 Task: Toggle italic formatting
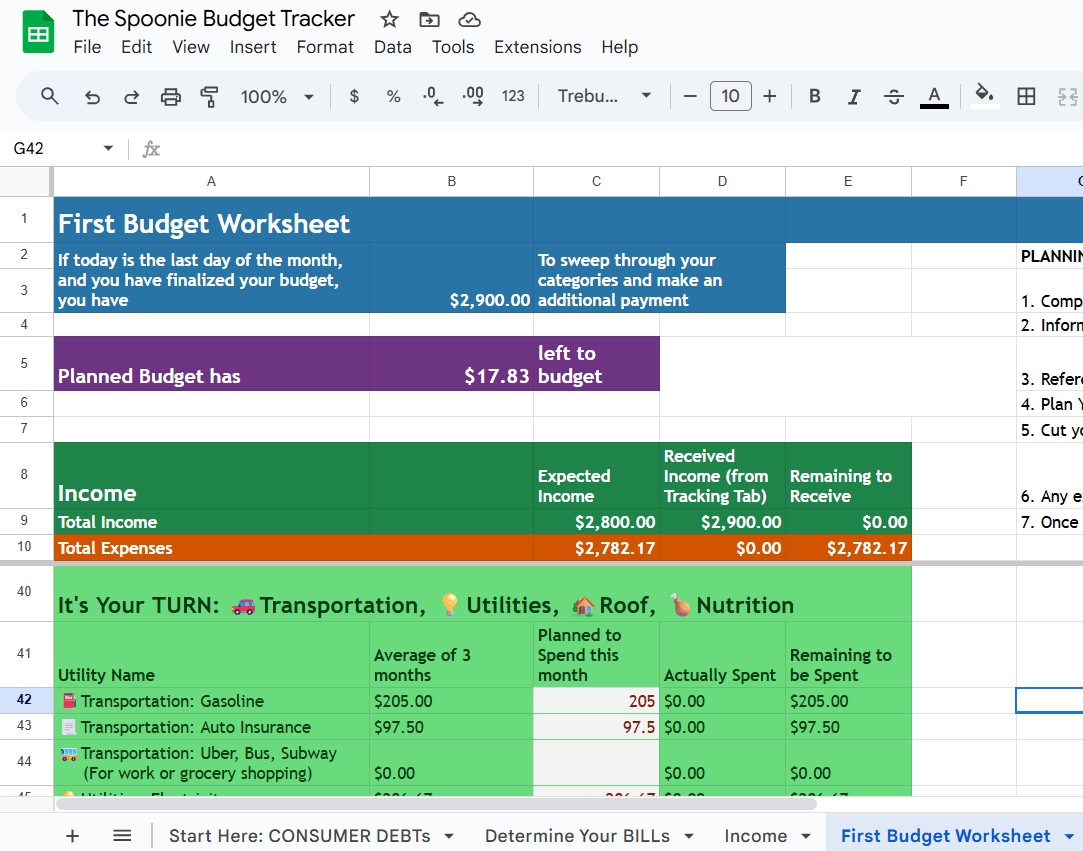coord(854,96)
